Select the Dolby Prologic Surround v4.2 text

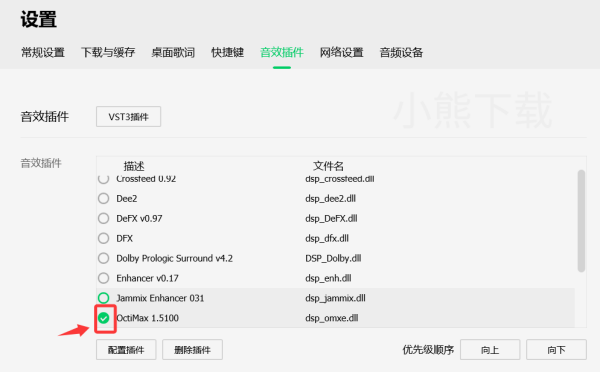point(174,258)
